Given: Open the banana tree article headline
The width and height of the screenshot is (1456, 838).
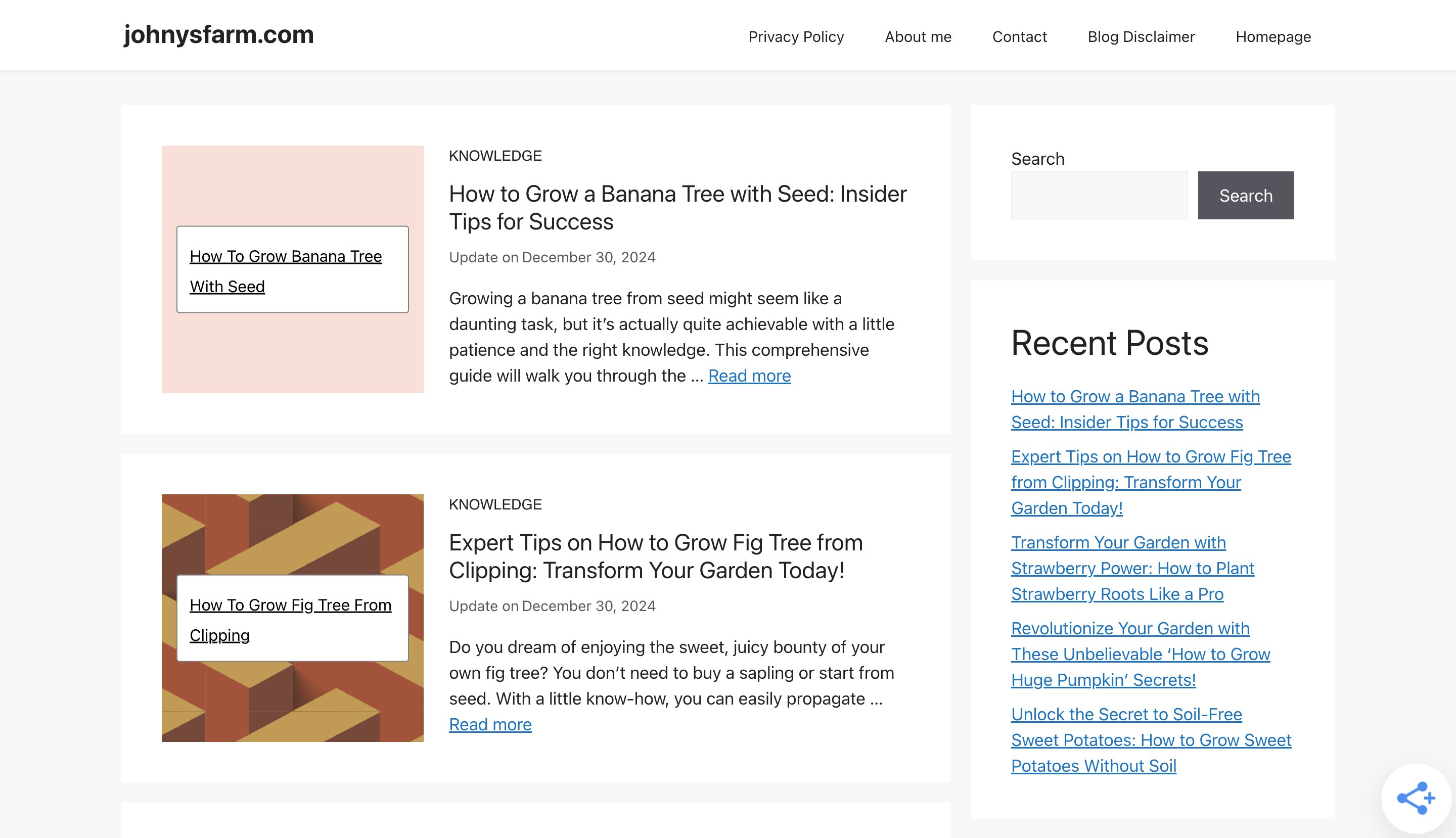Looking at the screenshot, I should [x=677, y=207].
